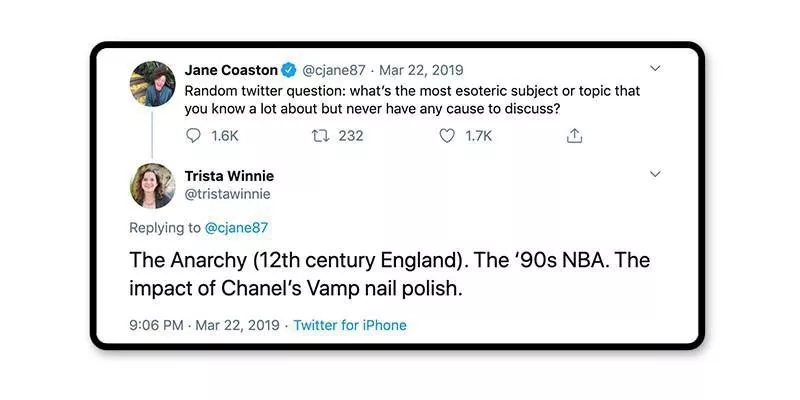800x400 pixels.
Task: Click the 1.7K likes count
Action: [x=479, y=136]
